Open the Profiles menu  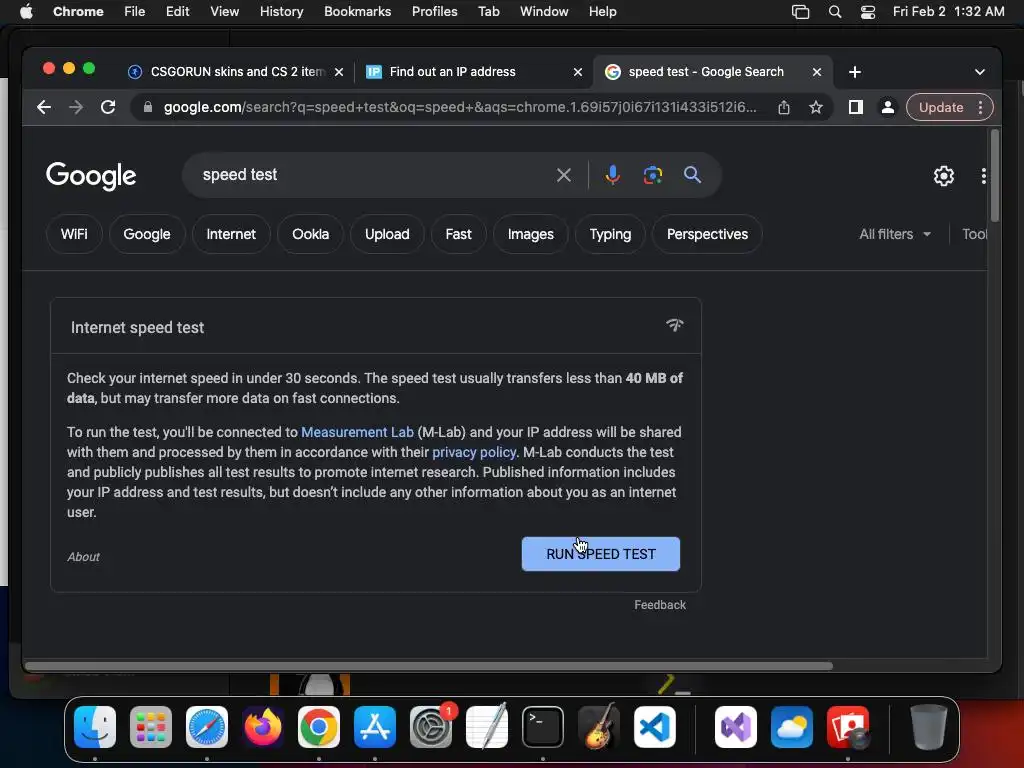(x=434, y=12)
